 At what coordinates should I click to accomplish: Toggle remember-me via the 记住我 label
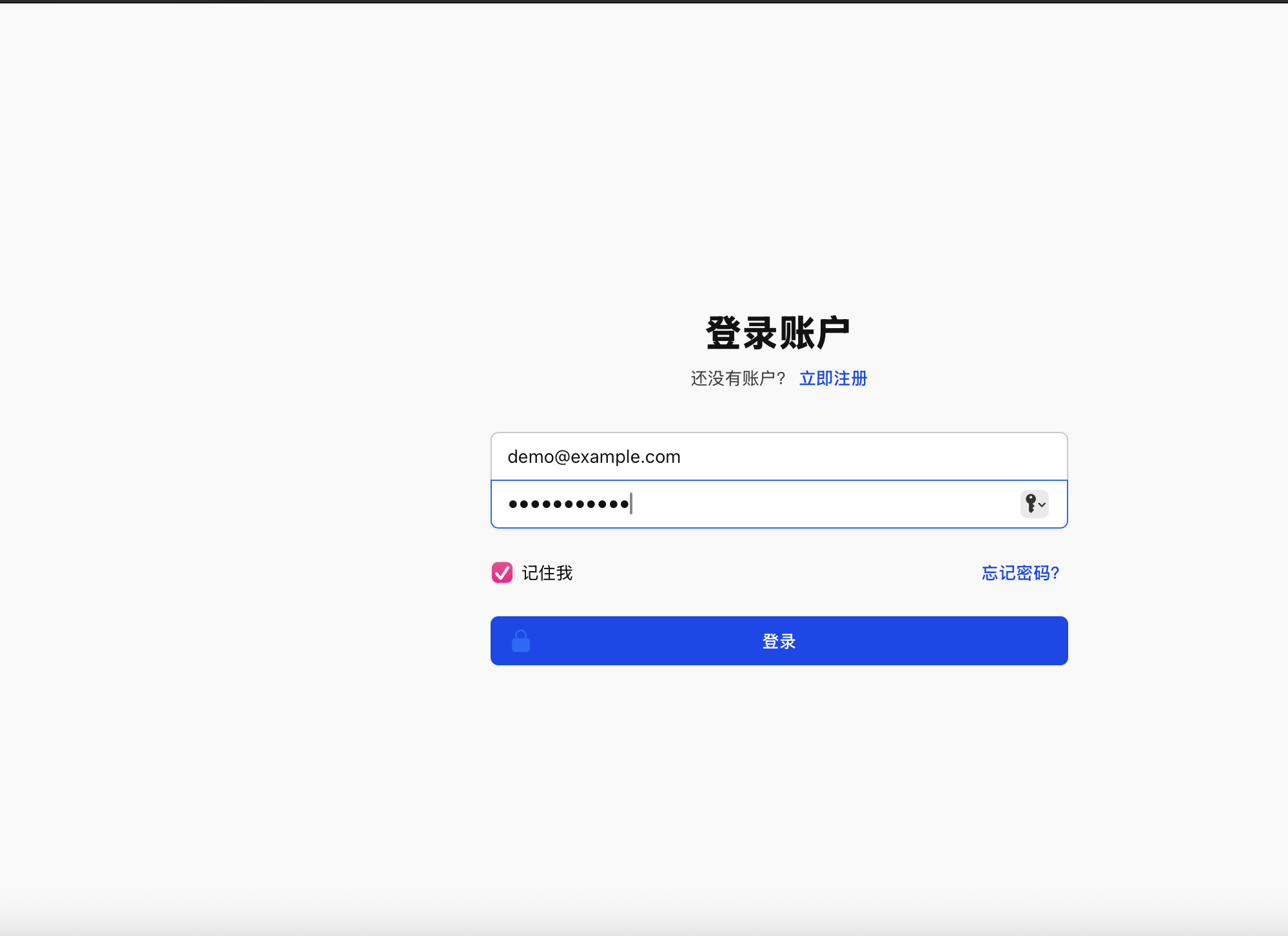point(547,573)
